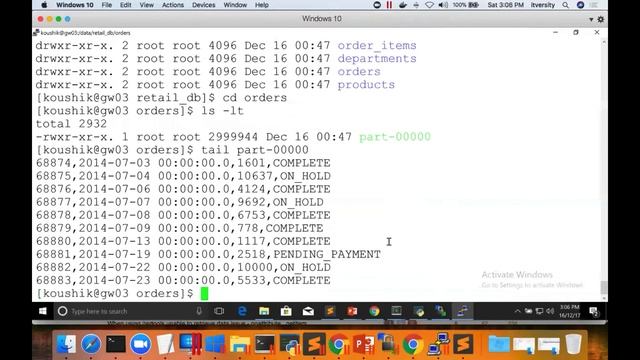Open the Parallels gear configuration icon
Image resolution: width=640 pixels, height=360 pixels.
[600, 19]
